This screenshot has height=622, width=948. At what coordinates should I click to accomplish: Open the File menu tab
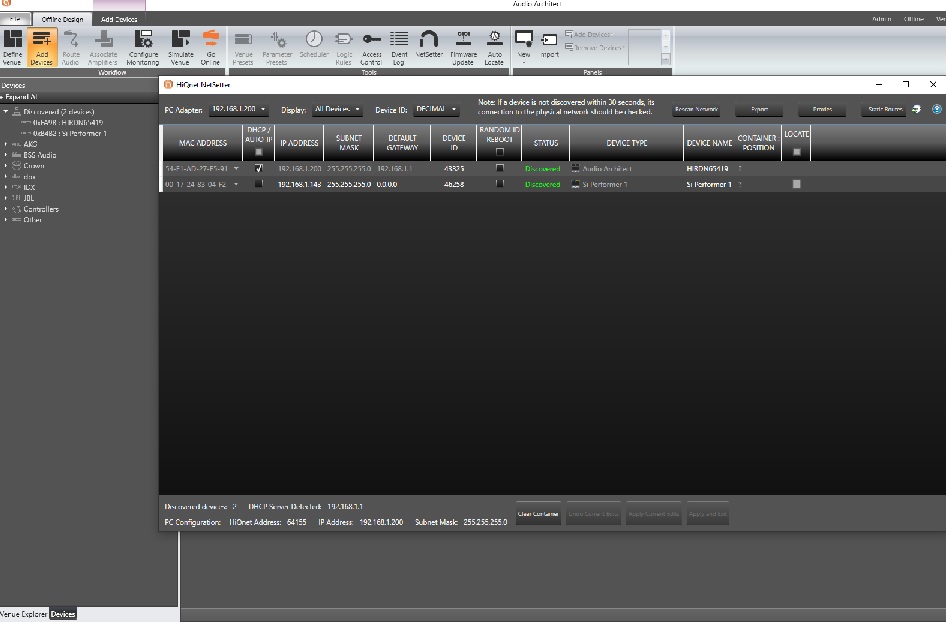(x=15, y=19)
